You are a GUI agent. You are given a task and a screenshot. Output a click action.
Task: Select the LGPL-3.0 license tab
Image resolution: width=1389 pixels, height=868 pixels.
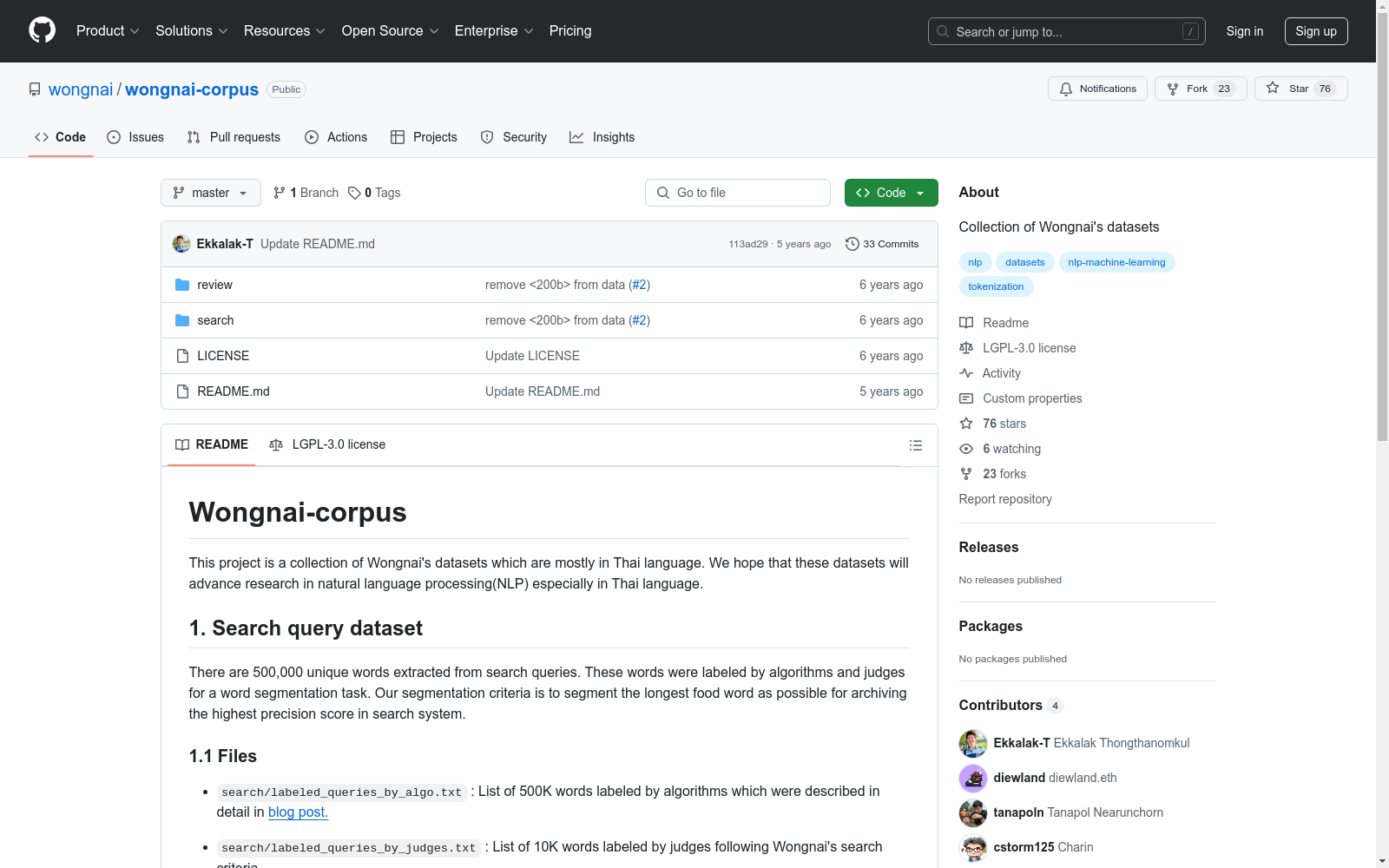click(x=327, y=444)
